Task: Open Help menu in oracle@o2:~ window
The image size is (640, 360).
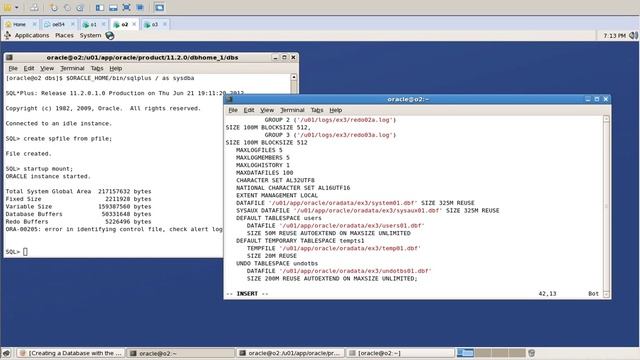Action: tap(336, 110)
